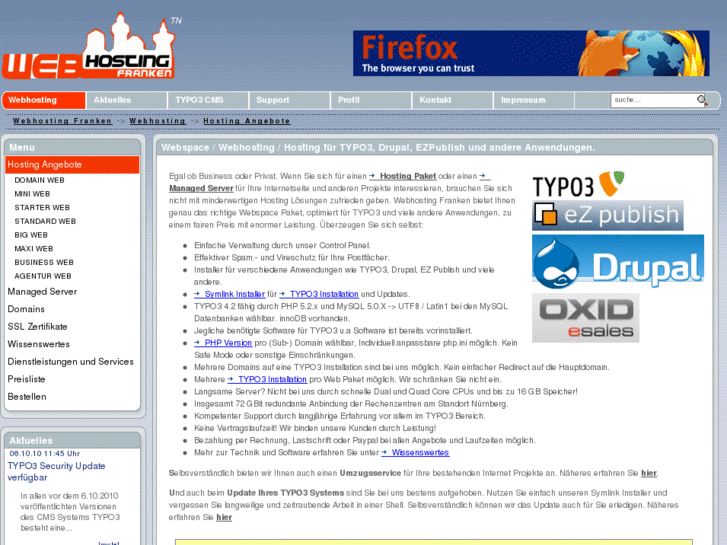Click the Drupal logo banner
The width and height of the screenshot is (727, 545).
click(x=618, y=262)
